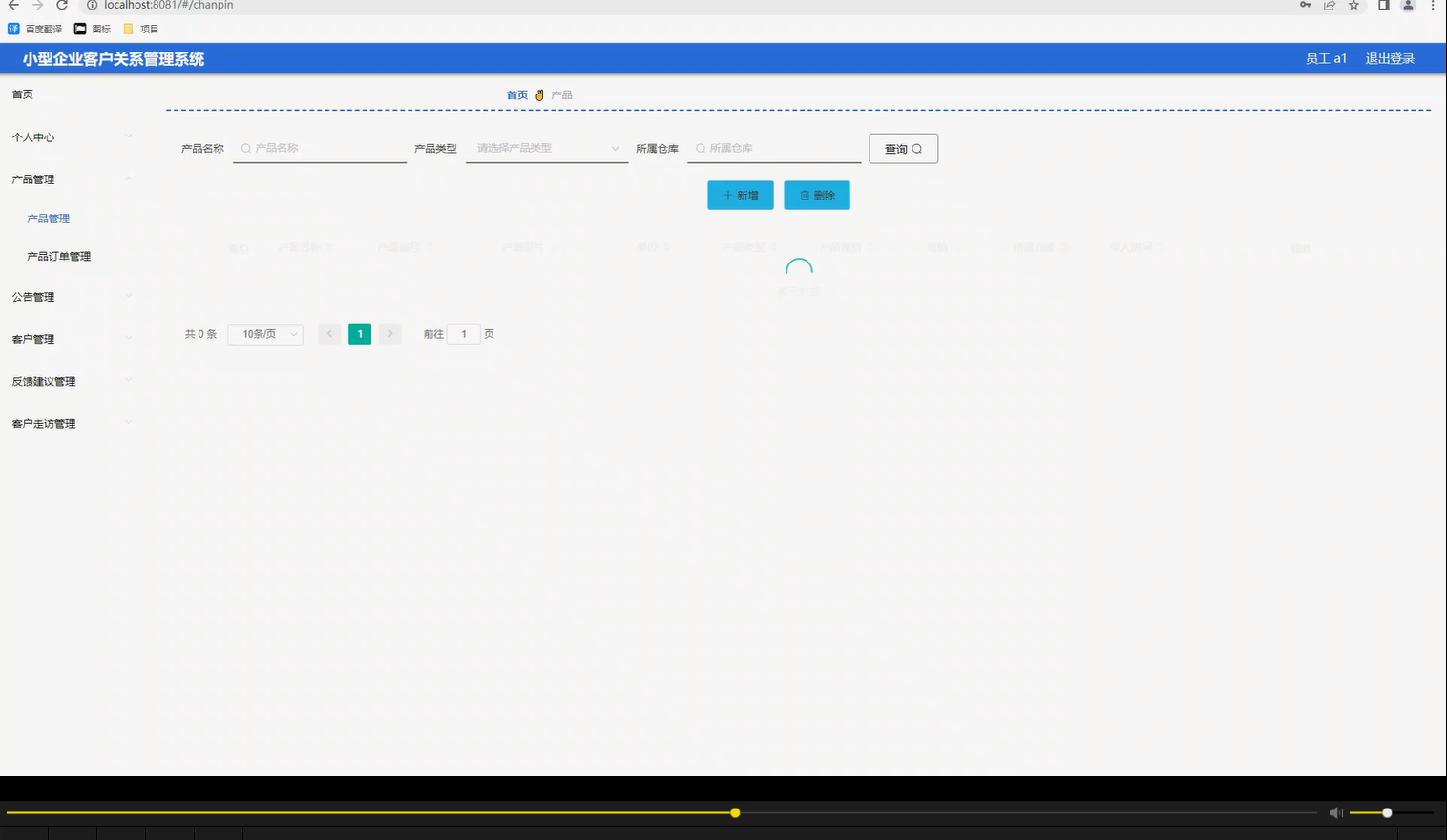Reload the page with the refresh icon
The width and height of the screenshot is (1447, 840).
coord(62,6)
